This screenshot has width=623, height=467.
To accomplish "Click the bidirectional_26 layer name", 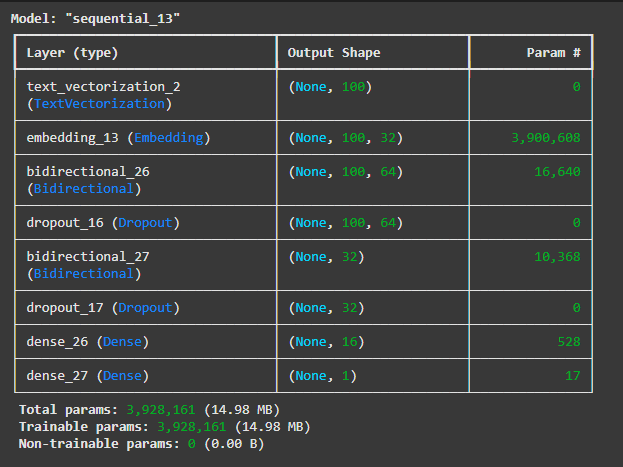I will pos(88,171).
